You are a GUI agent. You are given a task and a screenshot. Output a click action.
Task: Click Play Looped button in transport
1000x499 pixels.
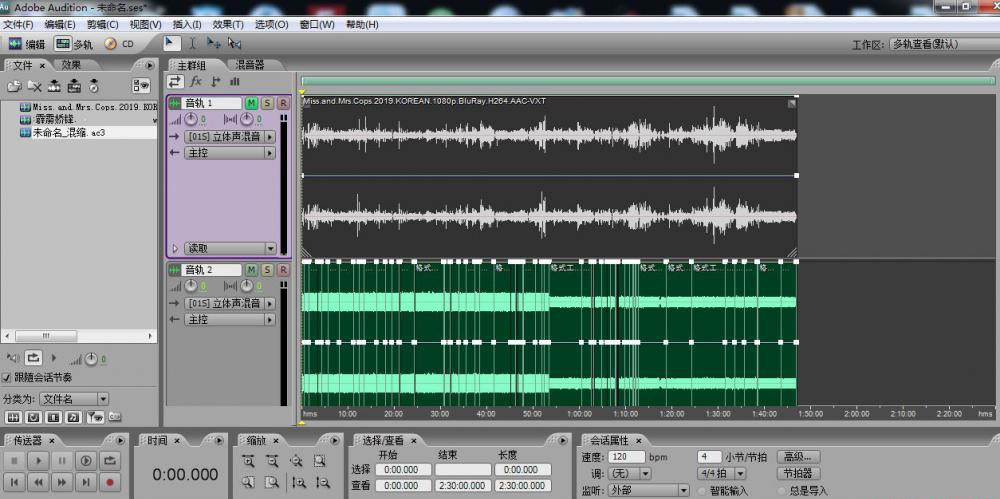coord(110,461)
